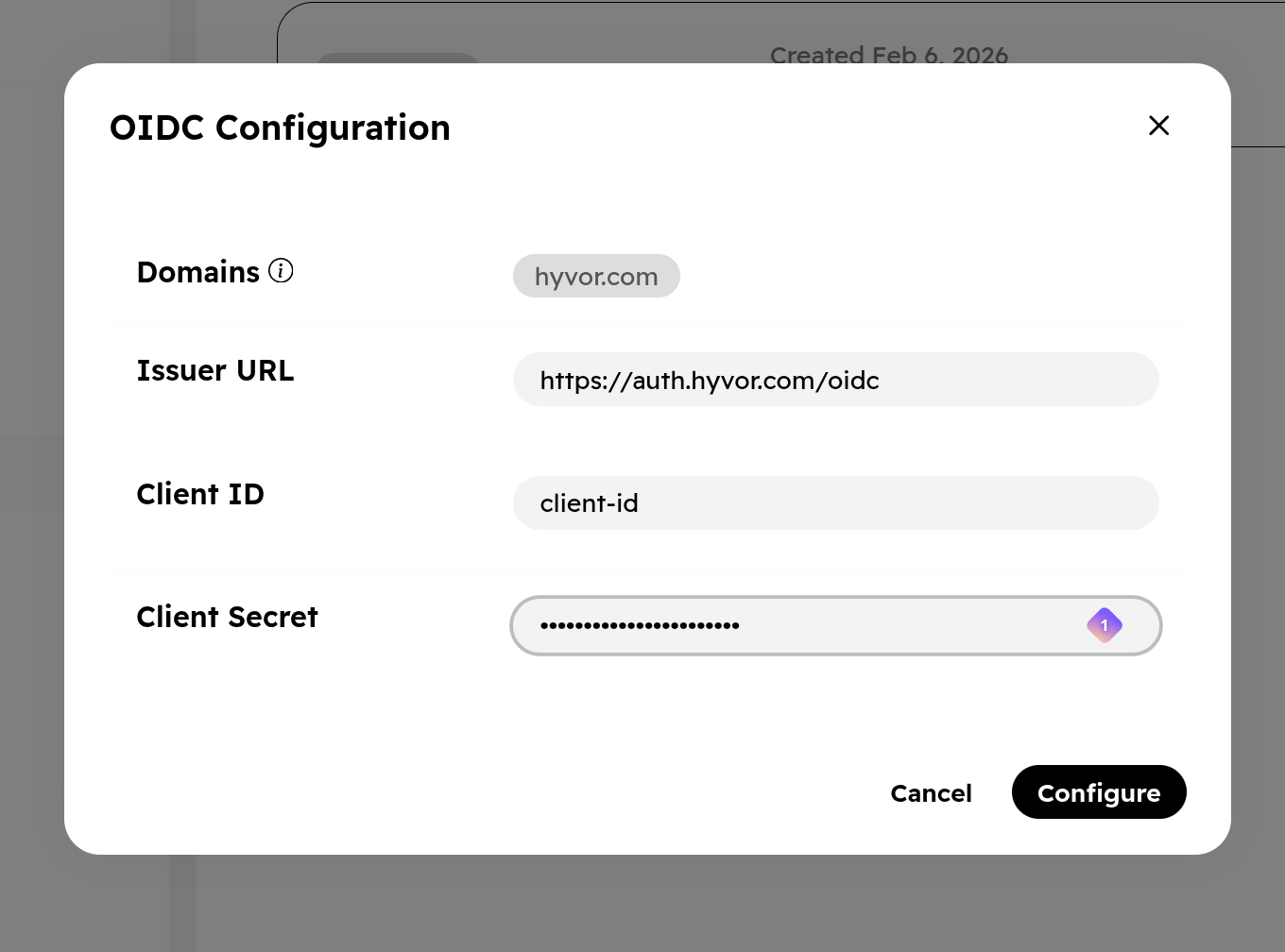
Task: Click the Client ID label
Action: [199, 494]
